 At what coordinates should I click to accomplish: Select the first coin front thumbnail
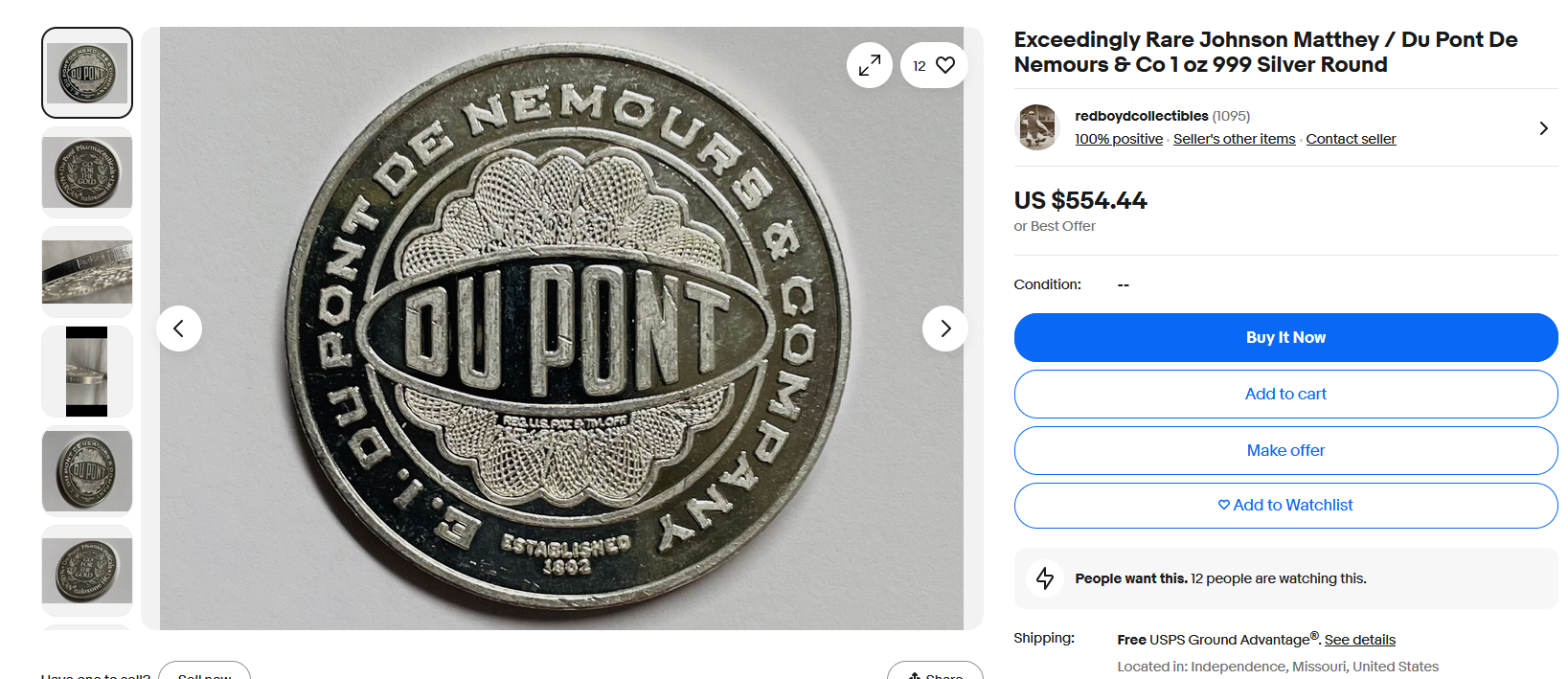(87, 73)
